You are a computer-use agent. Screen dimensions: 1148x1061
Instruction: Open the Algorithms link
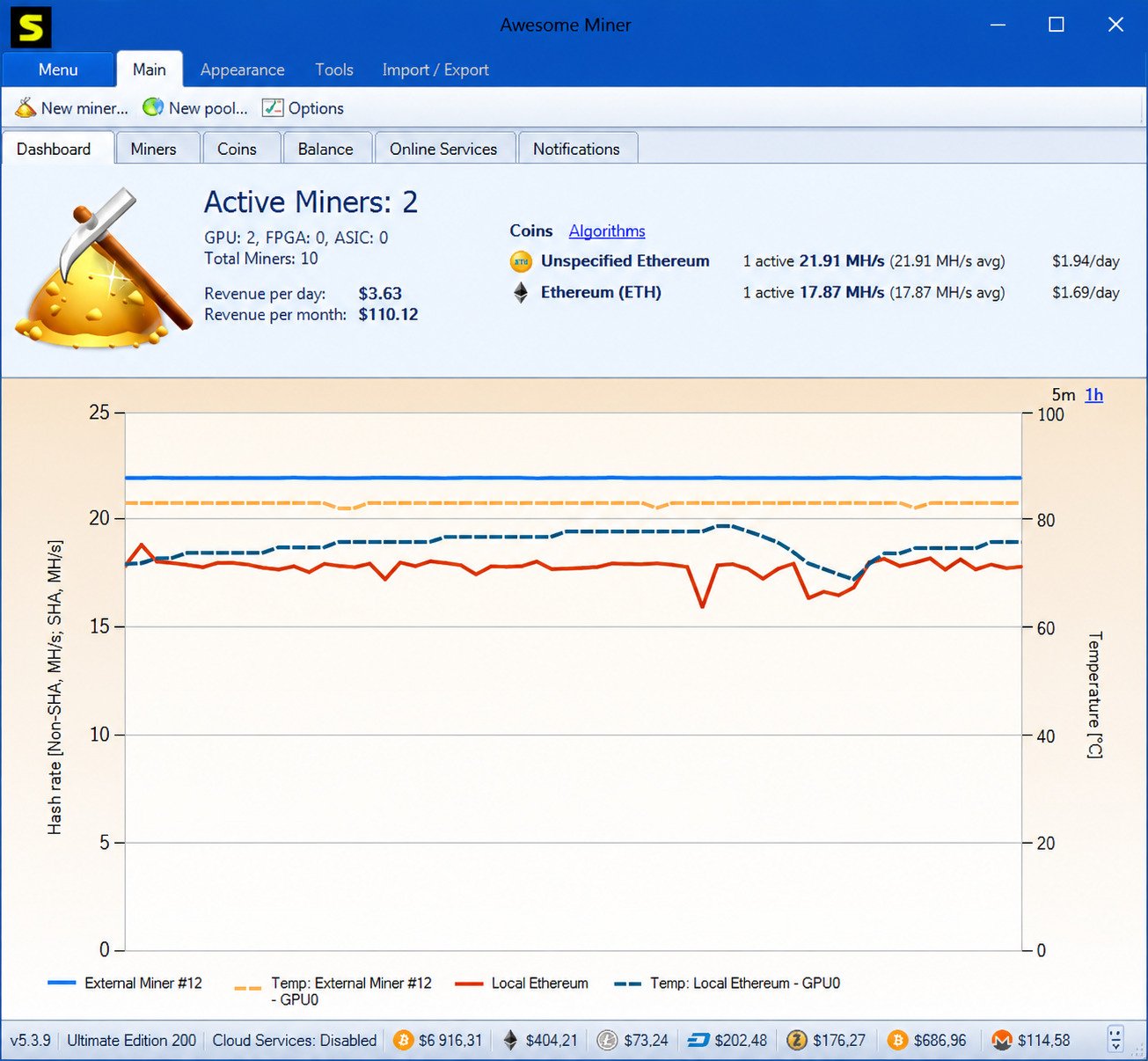[x=607, y=230]
